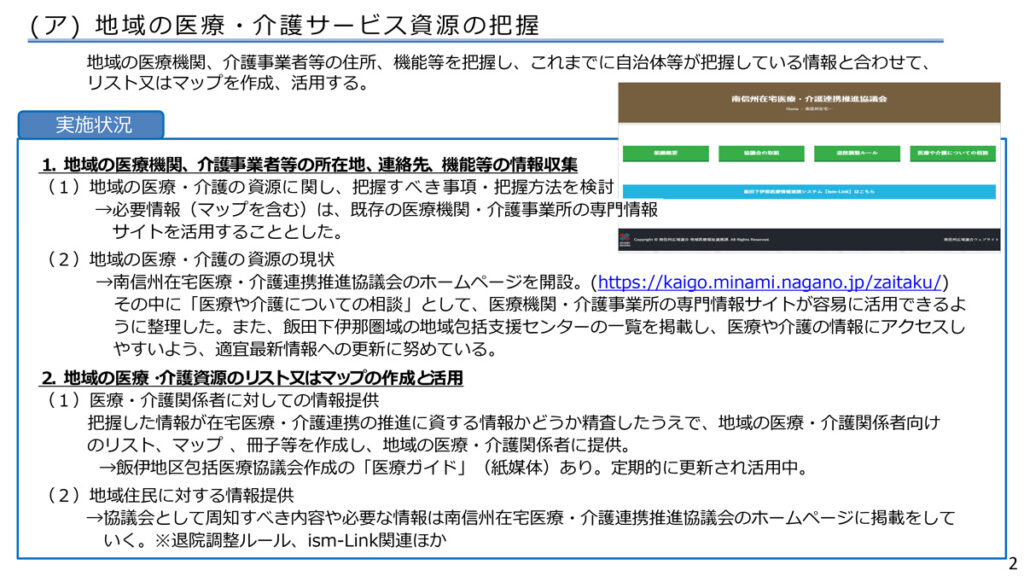The height and width of the screenshot is (576, 1024).
Task: Click the 南信州在宅医療・介護連携推進協議会 brown header title
Action: (809, 100)
